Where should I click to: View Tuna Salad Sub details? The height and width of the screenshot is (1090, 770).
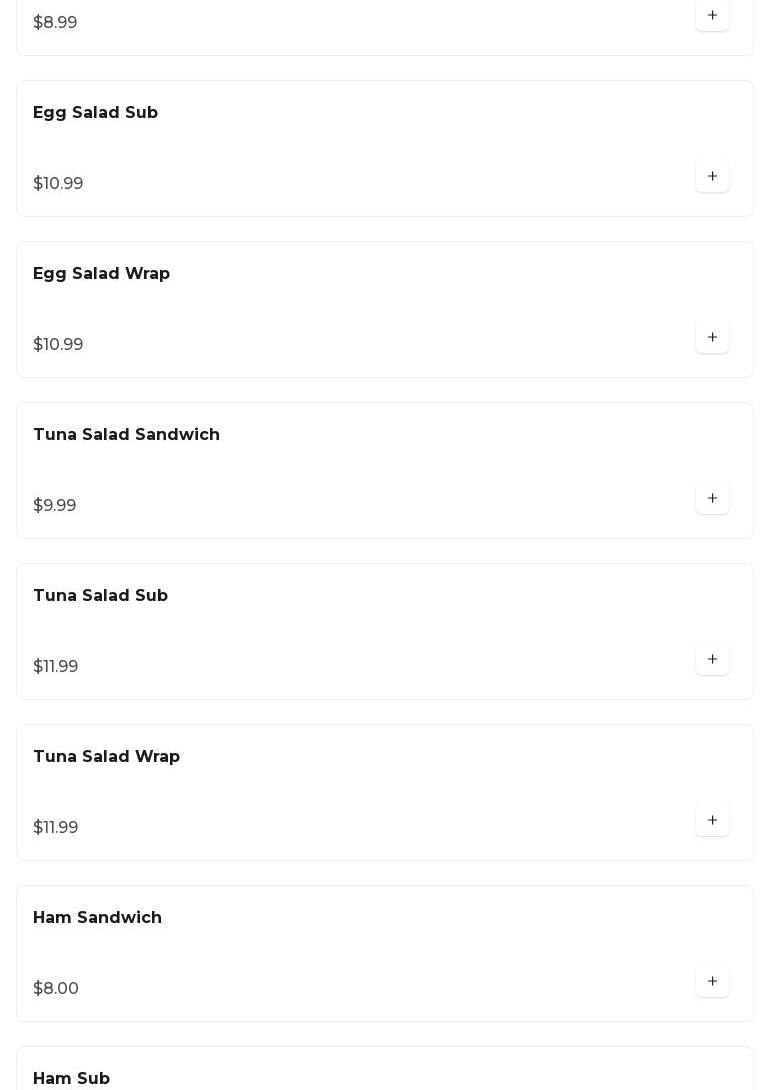(100, 596)
